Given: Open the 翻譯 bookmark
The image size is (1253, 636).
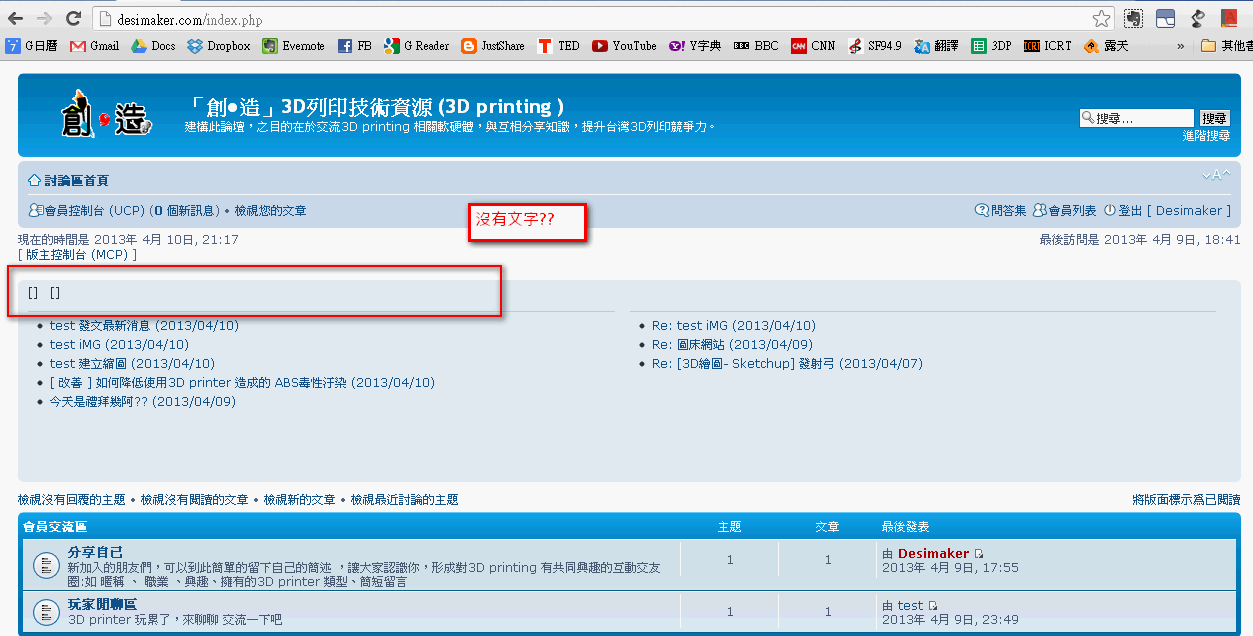Looking at the screenshot, I should click(937, 46).
